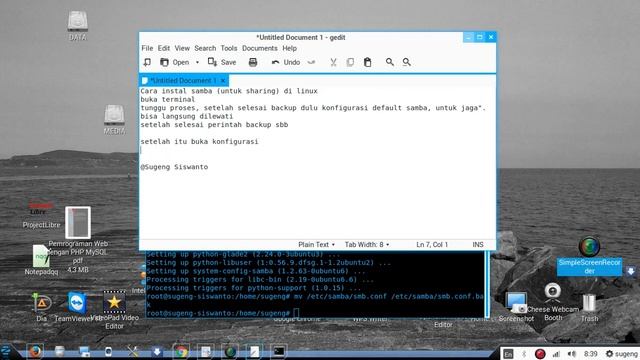Open Find with the magnifier icon

[390, 62]
